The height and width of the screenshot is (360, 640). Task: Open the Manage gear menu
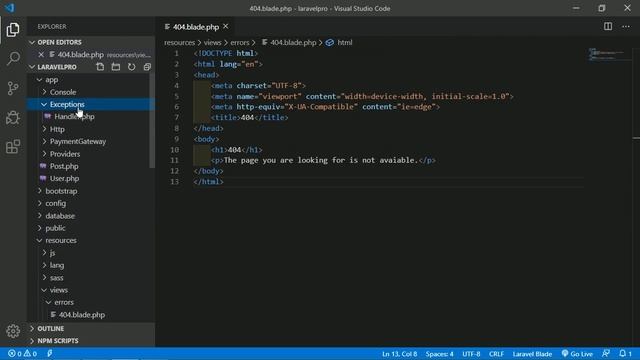[13, 331]
